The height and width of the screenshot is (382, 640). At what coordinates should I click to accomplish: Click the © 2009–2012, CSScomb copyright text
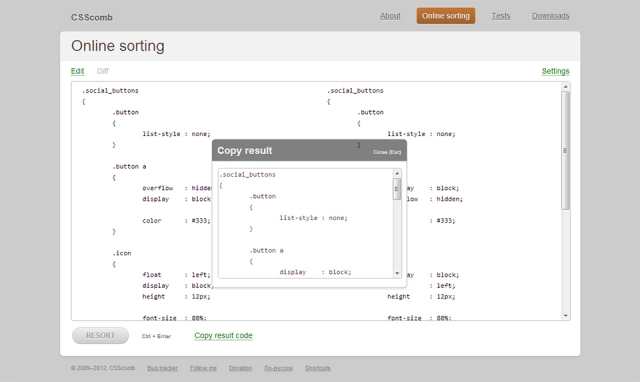tap(103, 368)
